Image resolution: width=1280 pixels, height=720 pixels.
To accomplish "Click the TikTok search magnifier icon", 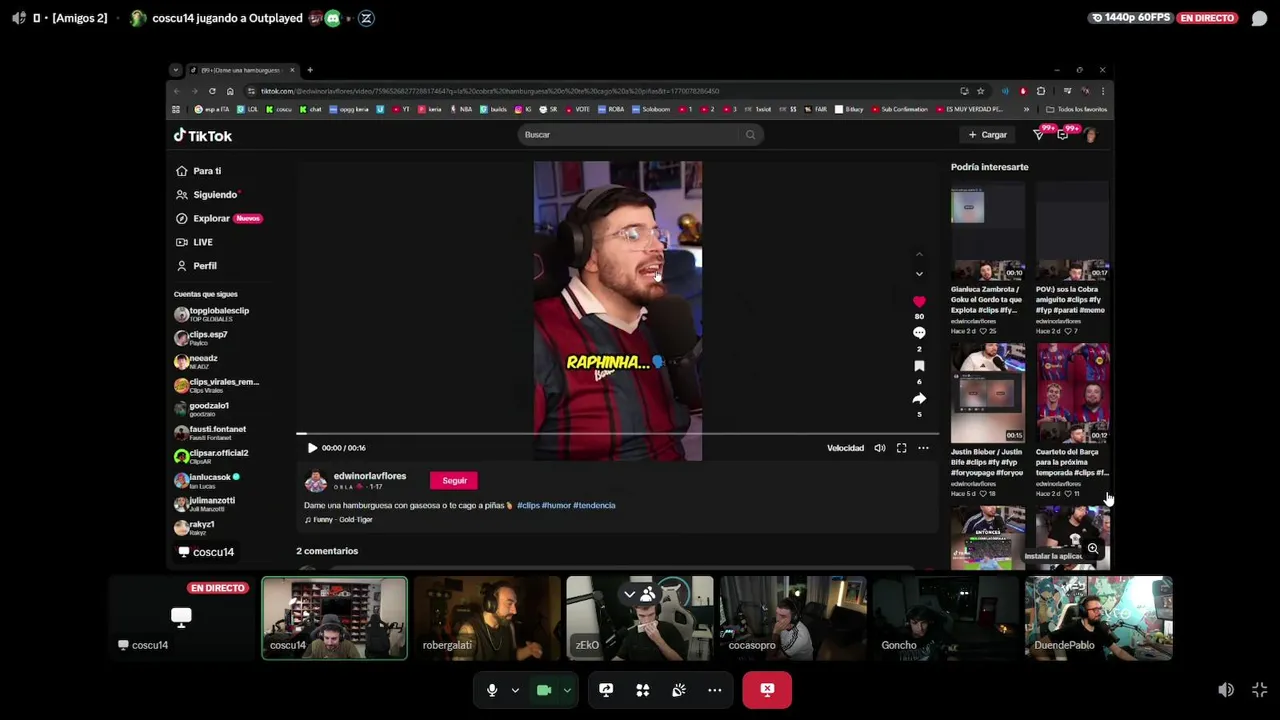I will (750, 135).
